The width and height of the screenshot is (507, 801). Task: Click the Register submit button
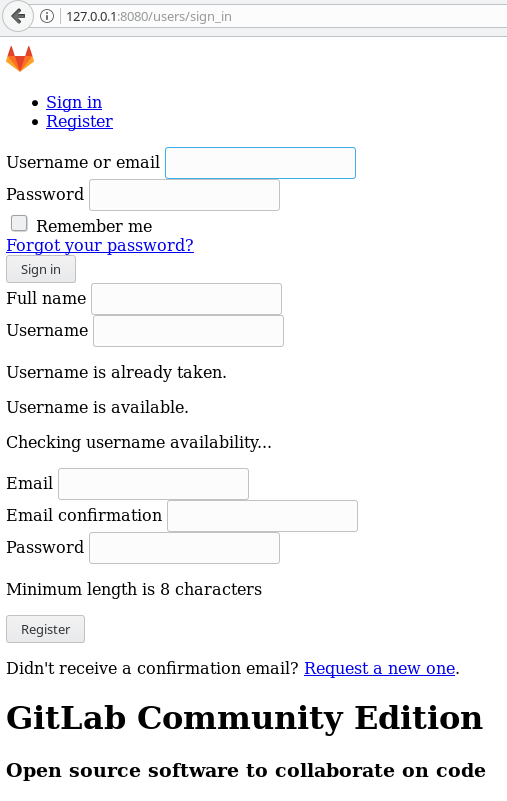45,629
